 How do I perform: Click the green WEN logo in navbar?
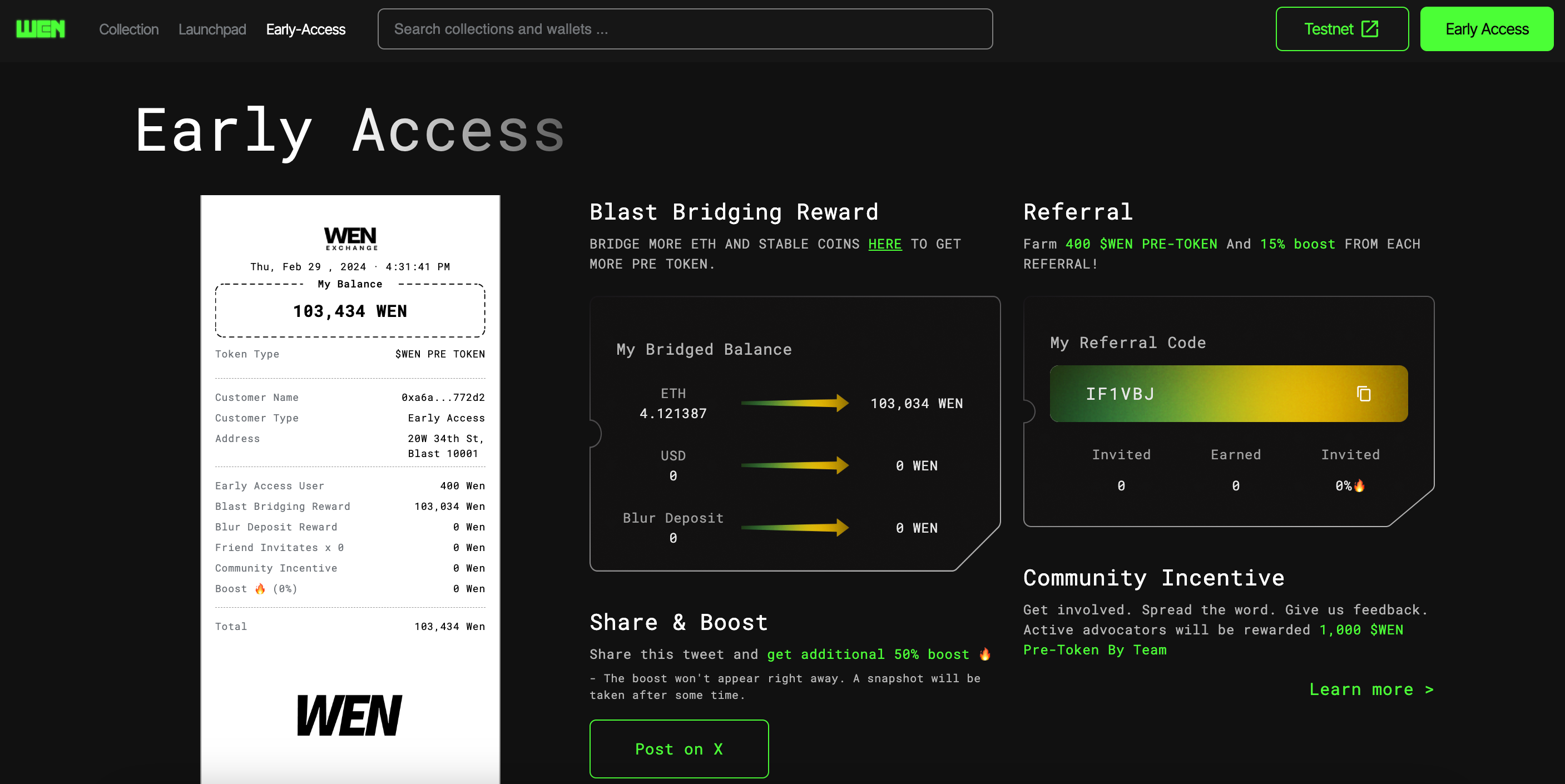[40, 28]
